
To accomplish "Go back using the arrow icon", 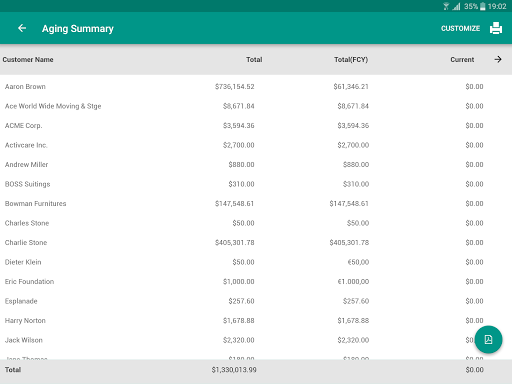I will pyautogui.click(x=22, y=28).
